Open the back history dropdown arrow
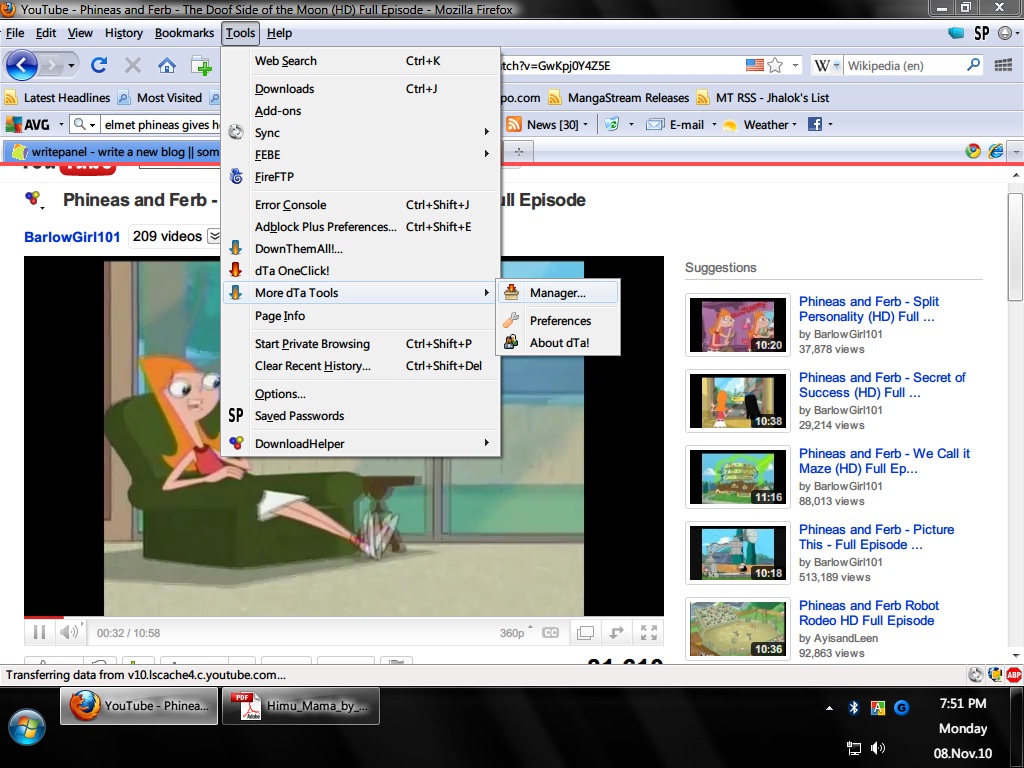This screenshot has width=1024, height=768. tap(71, 65)
